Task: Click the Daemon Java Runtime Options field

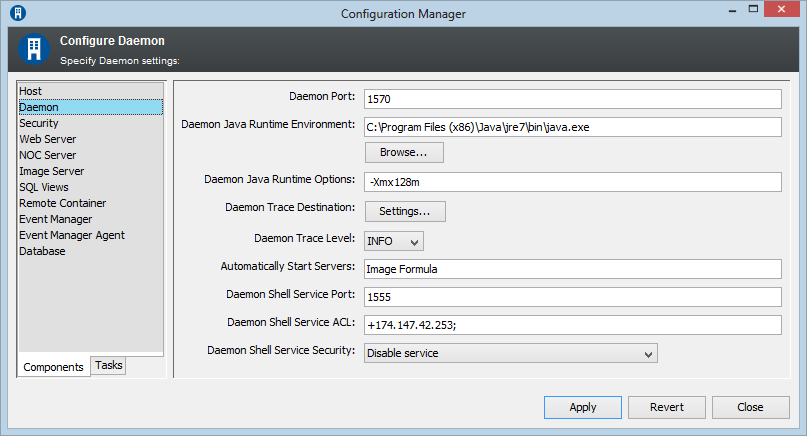Action: pyautogui.click(x=573, y=182)
